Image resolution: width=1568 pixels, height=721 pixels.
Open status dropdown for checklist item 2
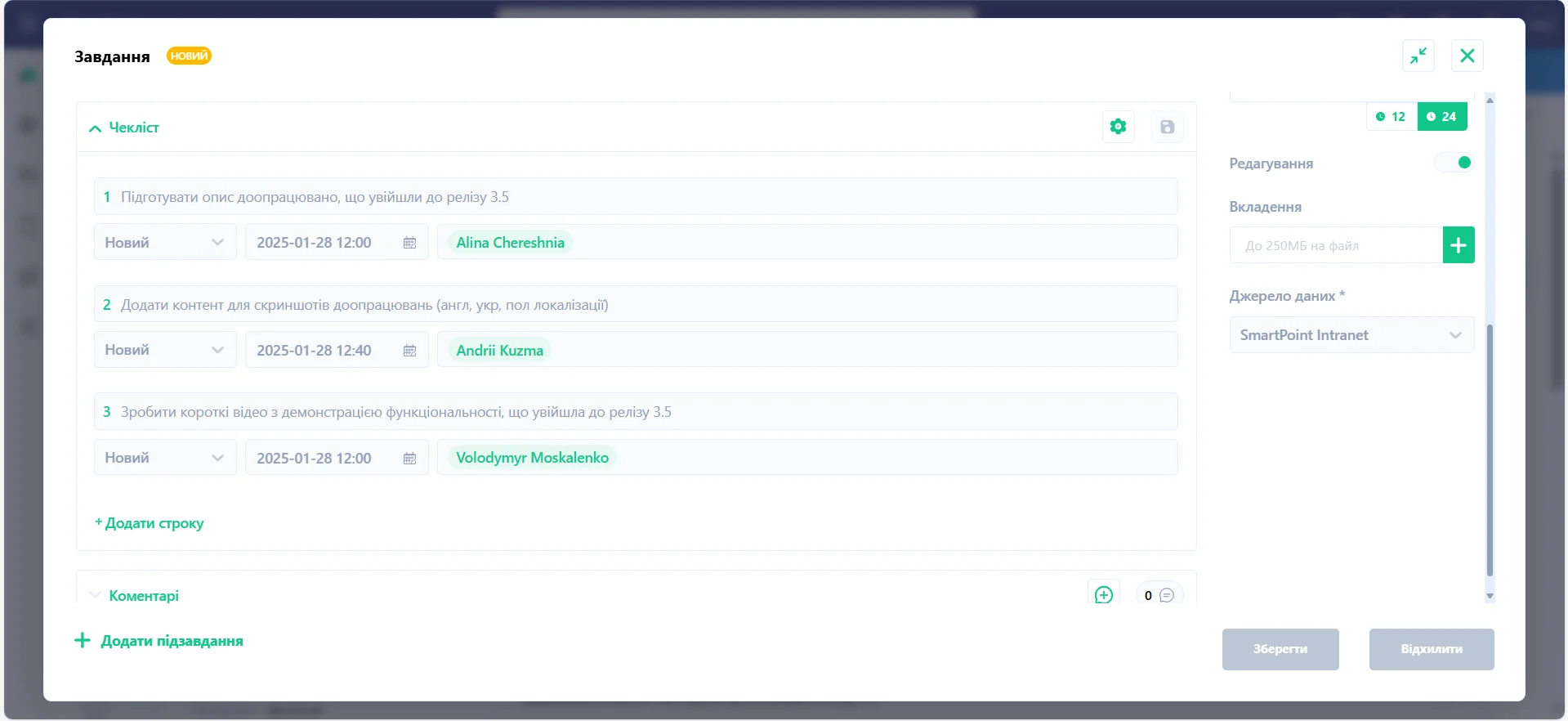[165, 350]
